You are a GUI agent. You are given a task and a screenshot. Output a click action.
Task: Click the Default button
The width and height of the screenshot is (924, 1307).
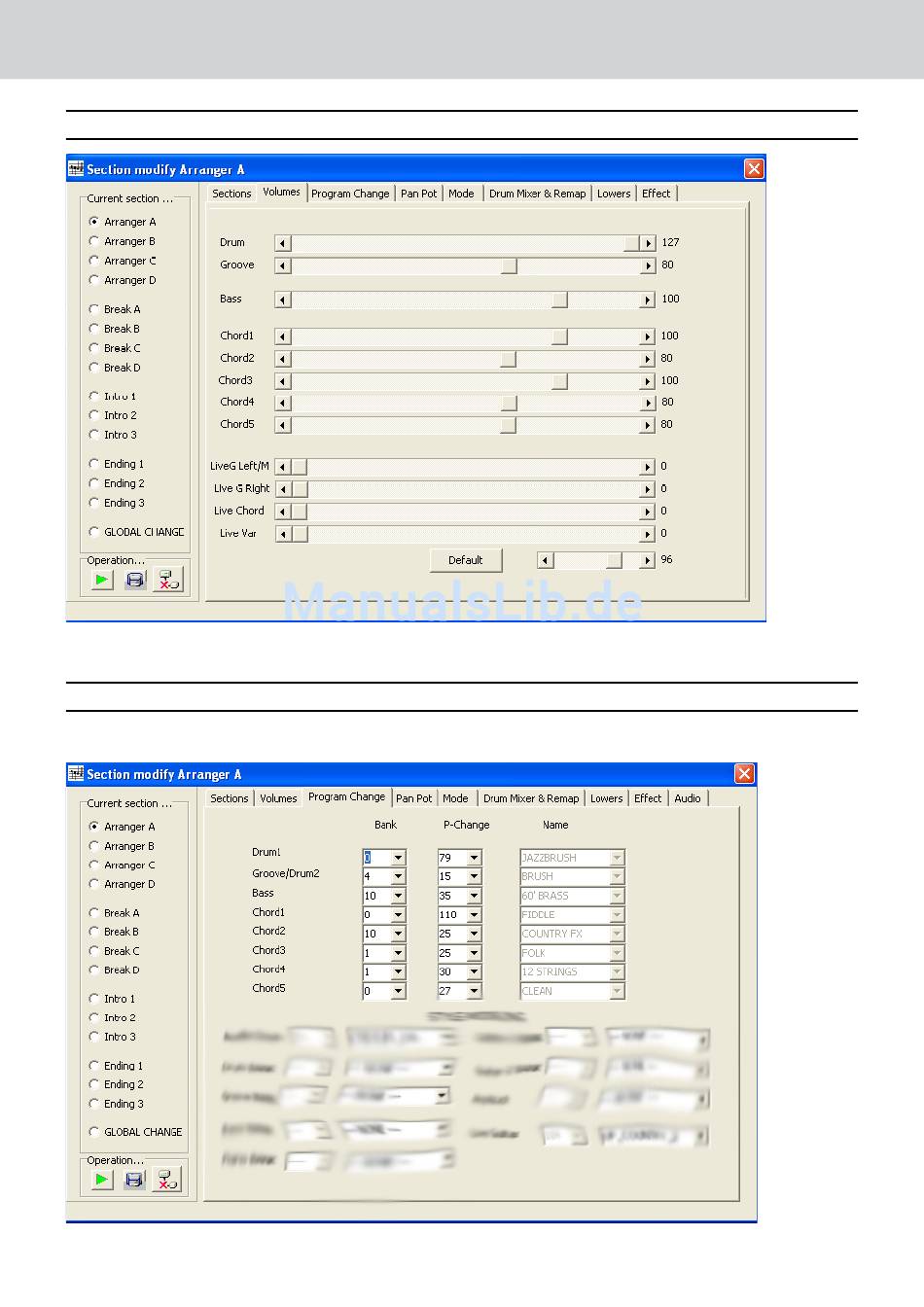[x=466, y=560]
